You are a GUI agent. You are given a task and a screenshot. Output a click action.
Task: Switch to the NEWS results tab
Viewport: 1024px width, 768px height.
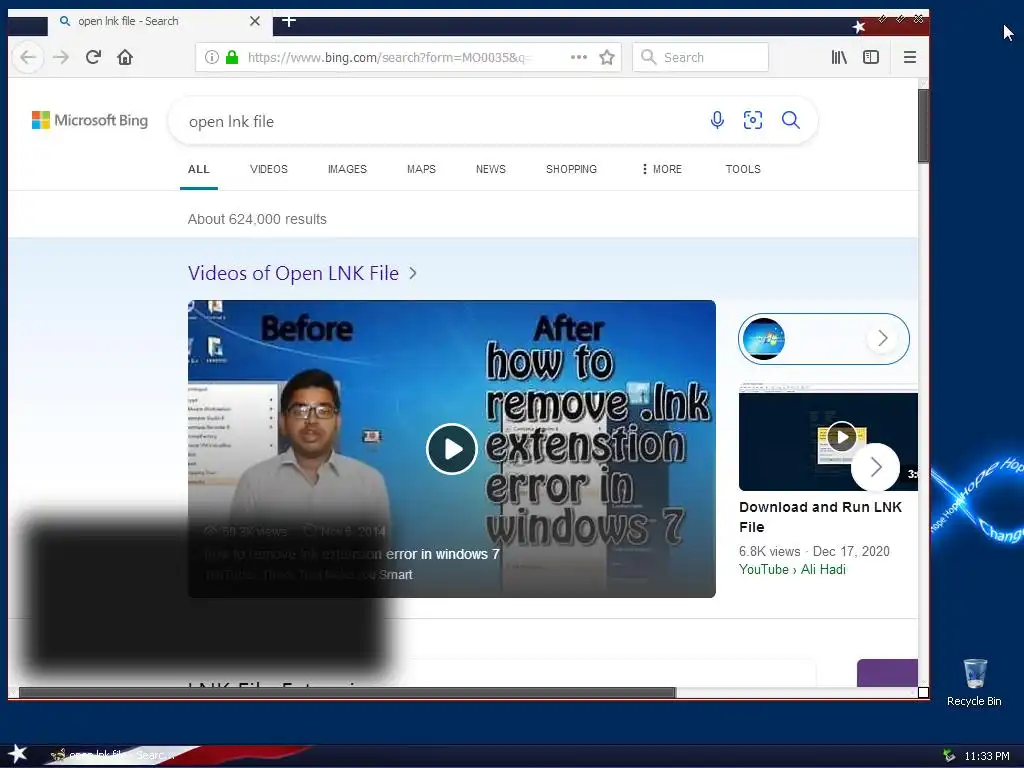[x=490, y=169]
